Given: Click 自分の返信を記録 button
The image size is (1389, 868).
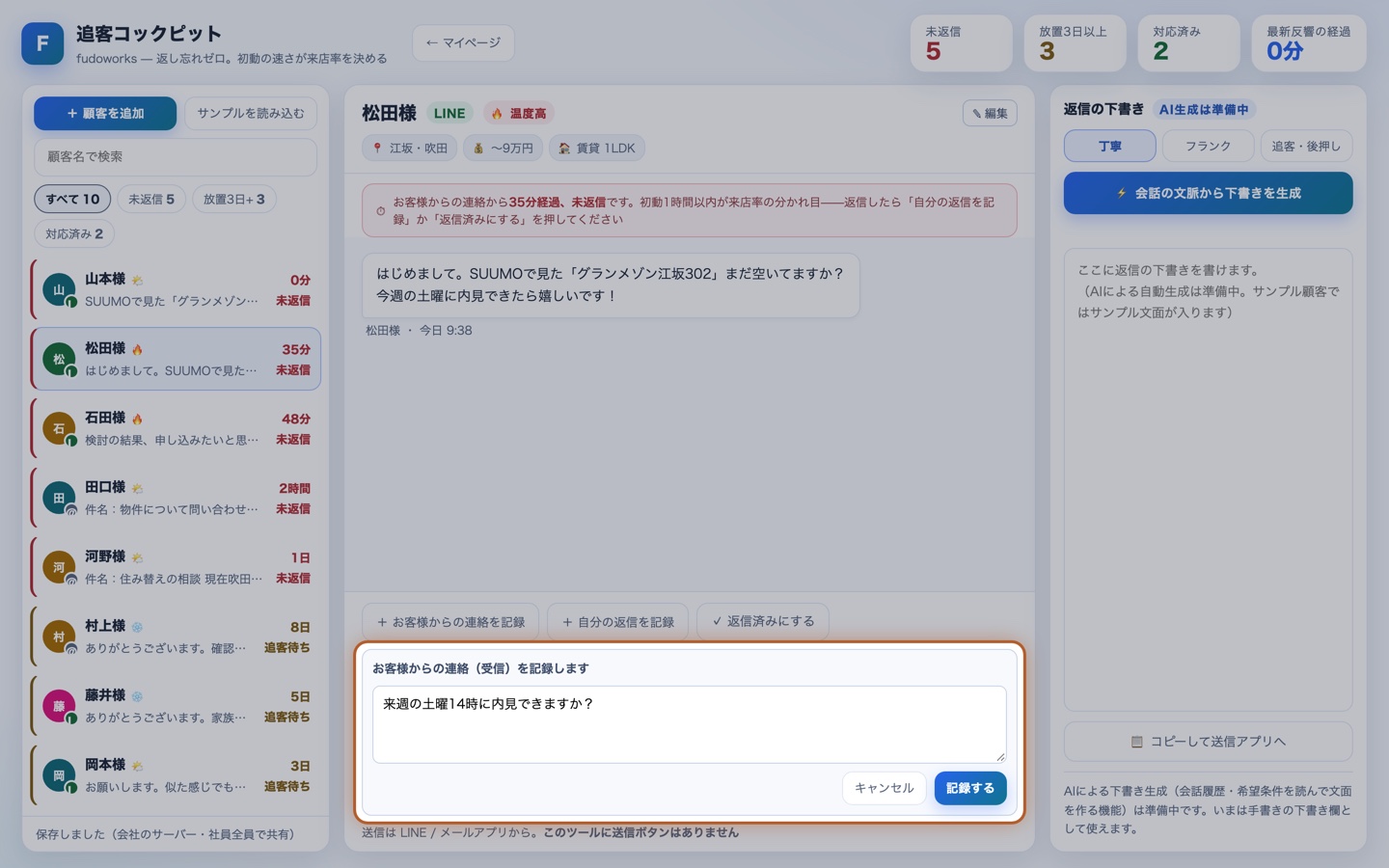Looking at the screenshot, I should [x=617, y=622].
